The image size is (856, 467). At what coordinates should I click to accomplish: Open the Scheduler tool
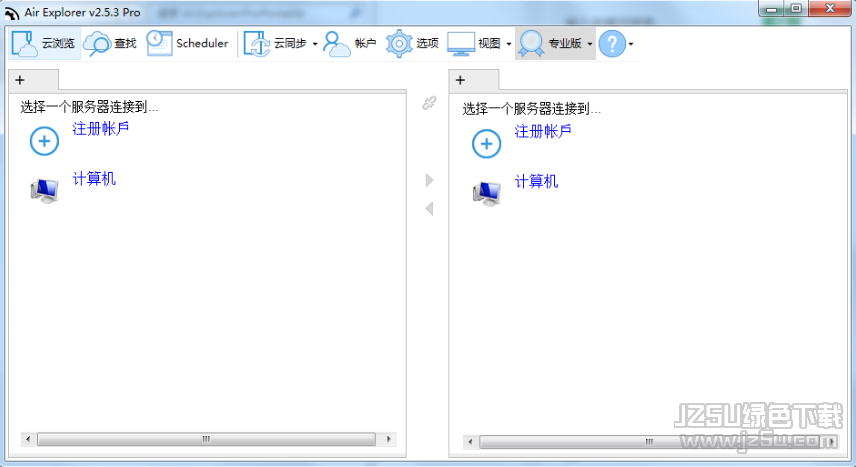coord(187,43)
